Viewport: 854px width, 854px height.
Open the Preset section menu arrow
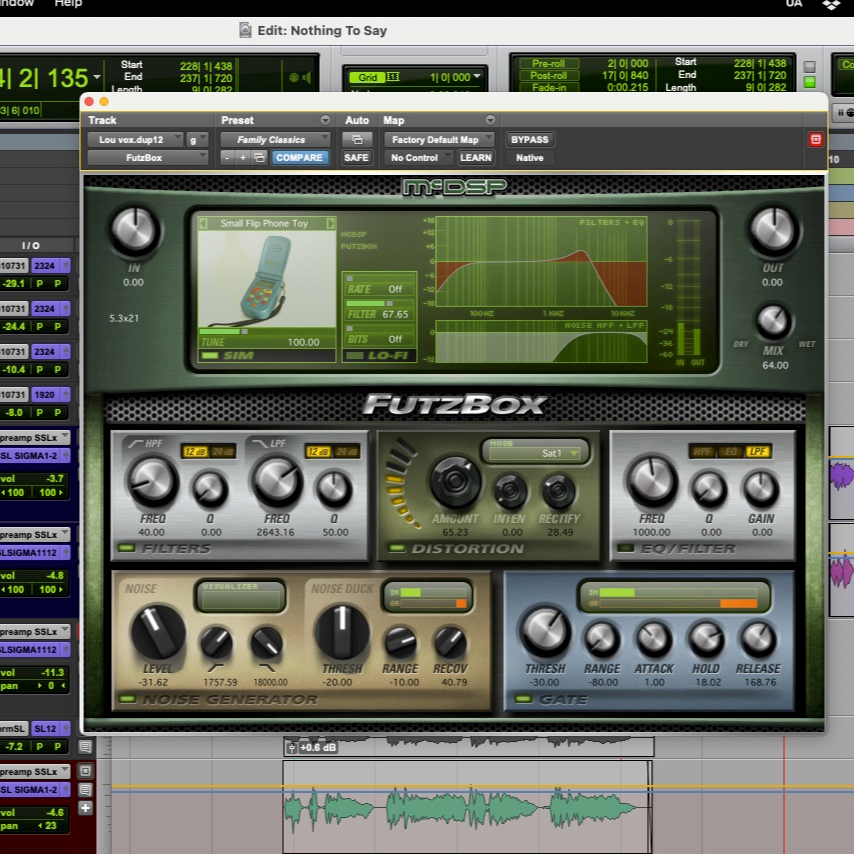pos(325,120)
